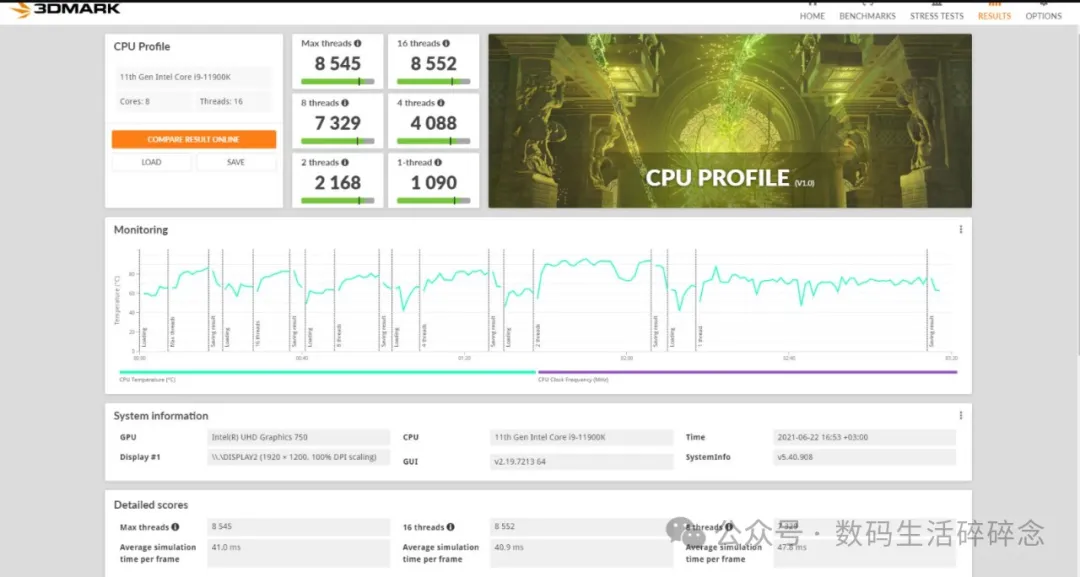
Task: Toggle the CPU Clock Frequency legend line
Action: click(x=747, y=373)
